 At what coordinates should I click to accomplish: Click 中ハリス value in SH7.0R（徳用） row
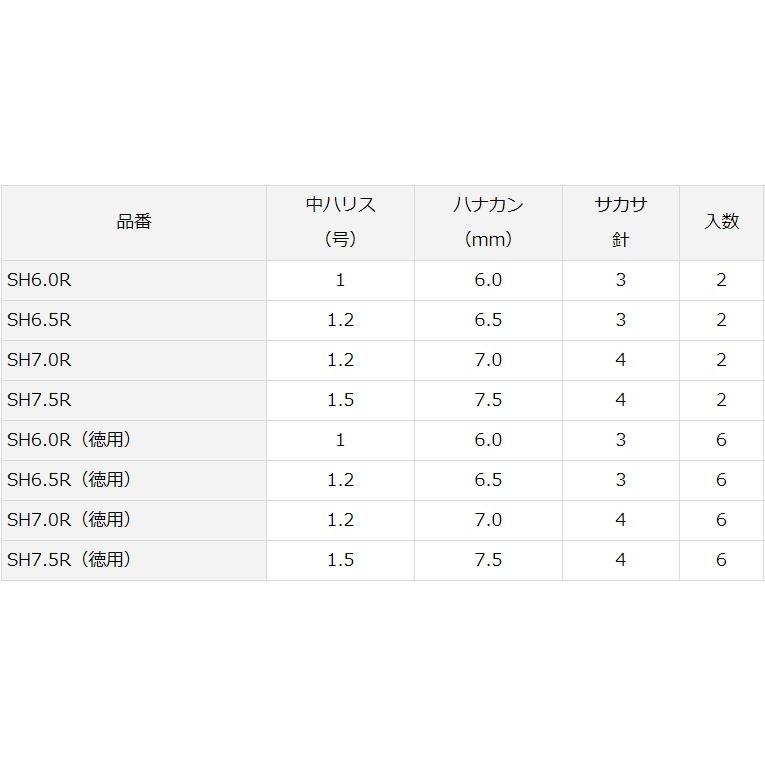tap(340, 520)
